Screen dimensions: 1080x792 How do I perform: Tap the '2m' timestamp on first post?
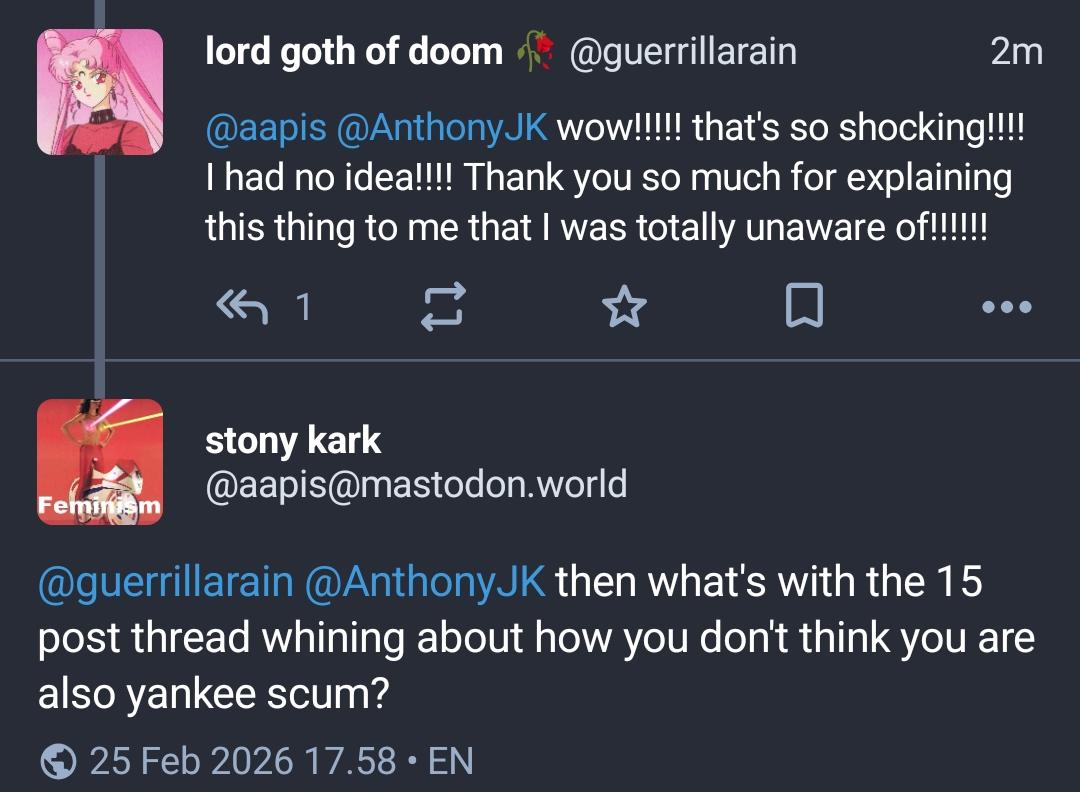pyautogui.click(x=1016, y=51)
